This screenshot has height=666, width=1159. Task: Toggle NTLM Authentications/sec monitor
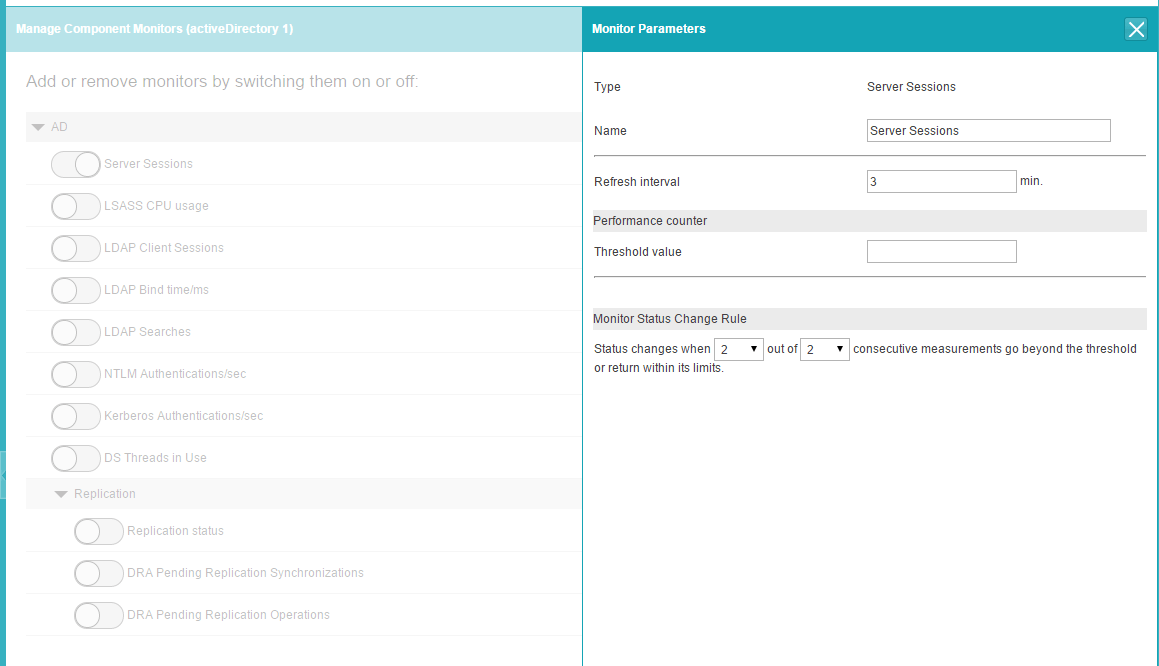click(x=76, y=374)
